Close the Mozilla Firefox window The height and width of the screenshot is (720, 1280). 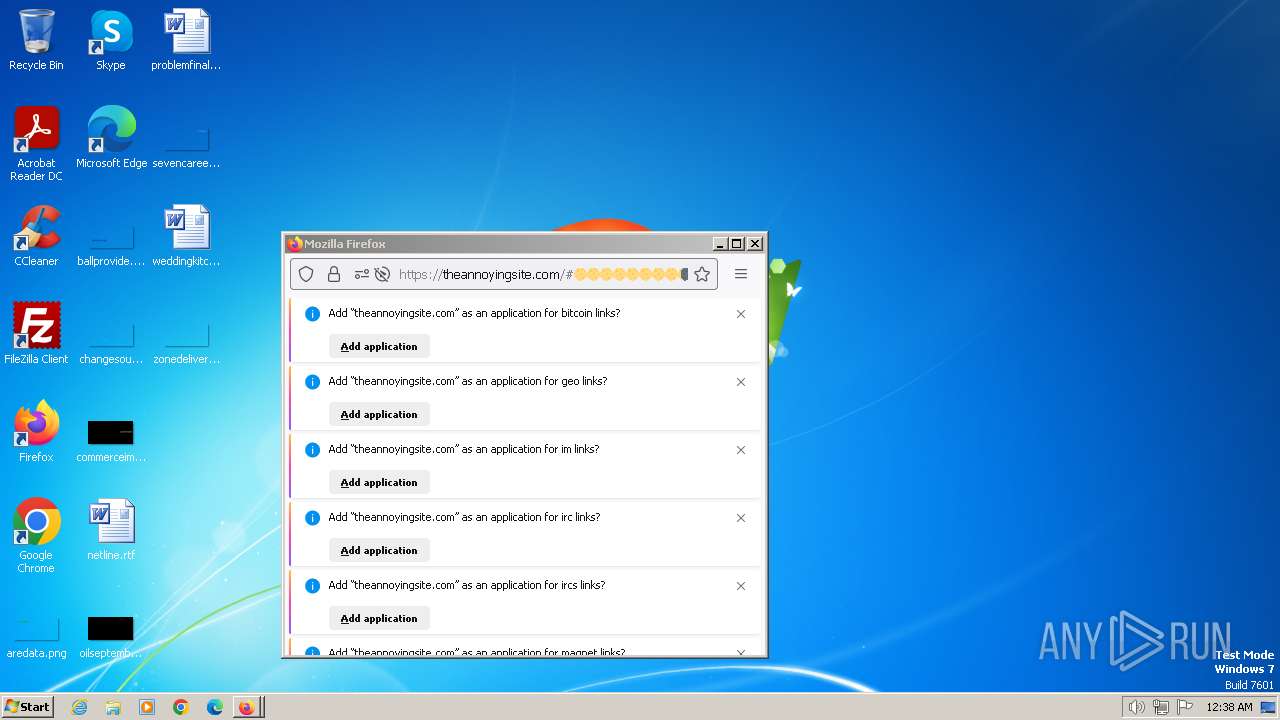pyautogui.click(x=755, y=243)
